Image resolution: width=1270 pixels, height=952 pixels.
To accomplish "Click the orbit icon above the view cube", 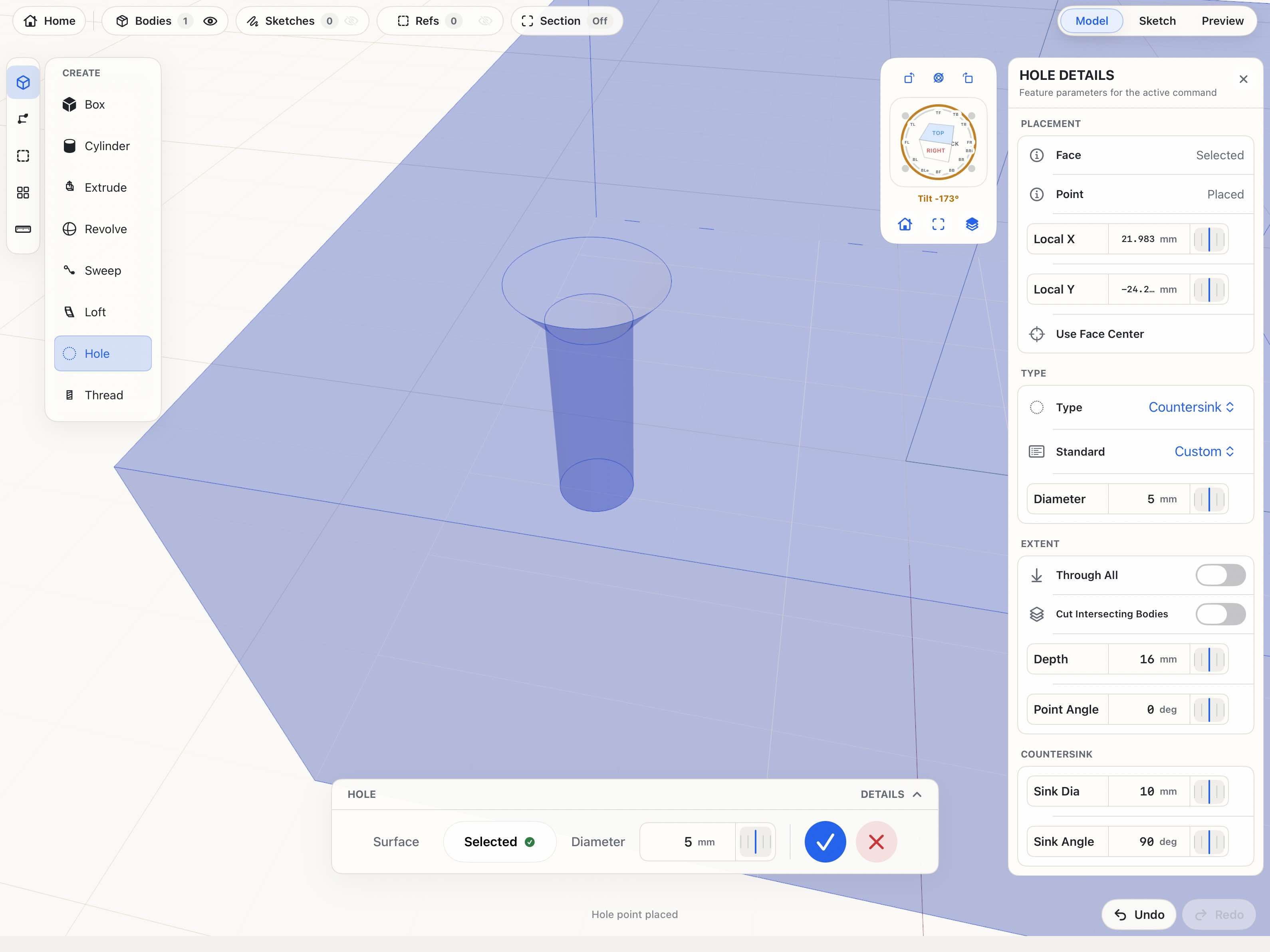I will [938, 78].
